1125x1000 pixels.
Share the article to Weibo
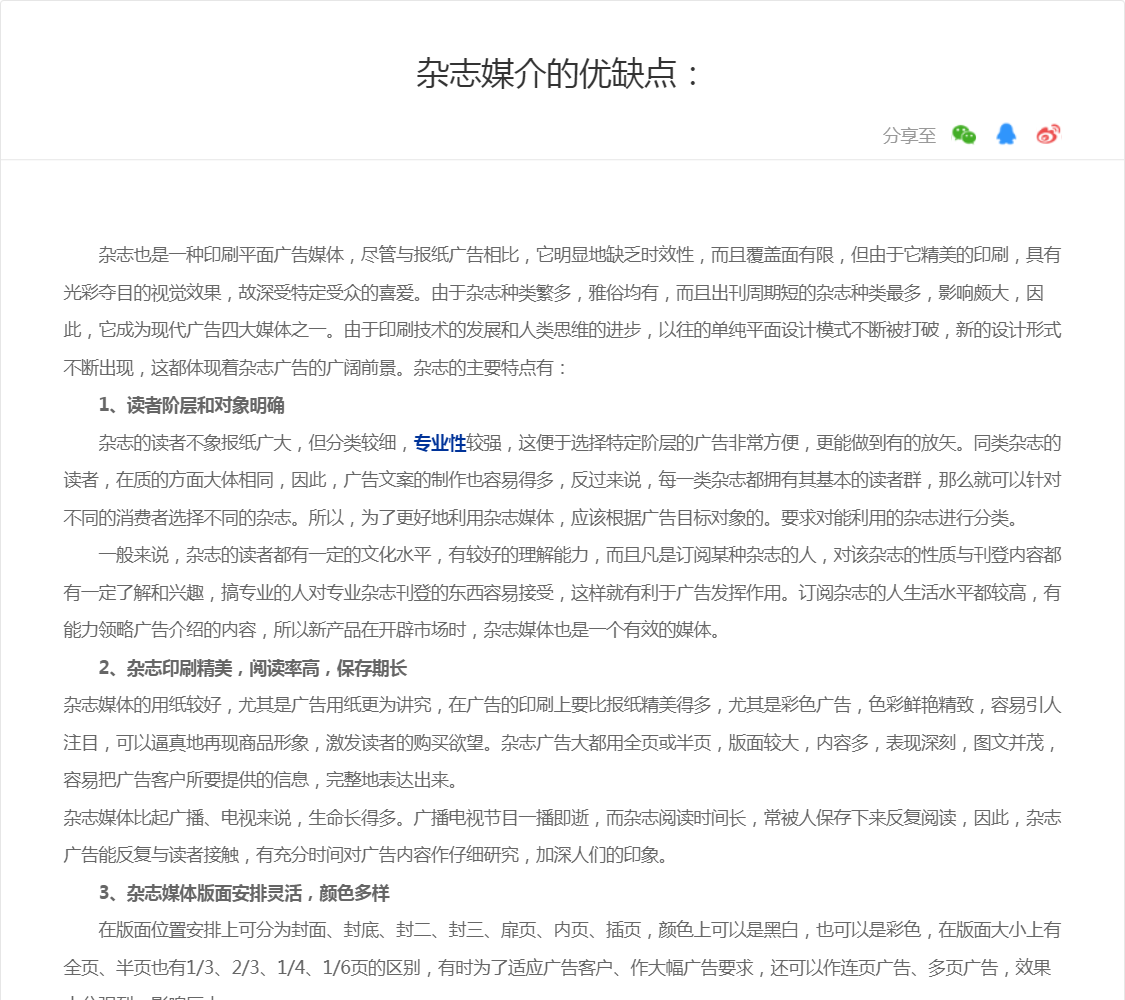pyautogui.click(x=1048, y=134)
